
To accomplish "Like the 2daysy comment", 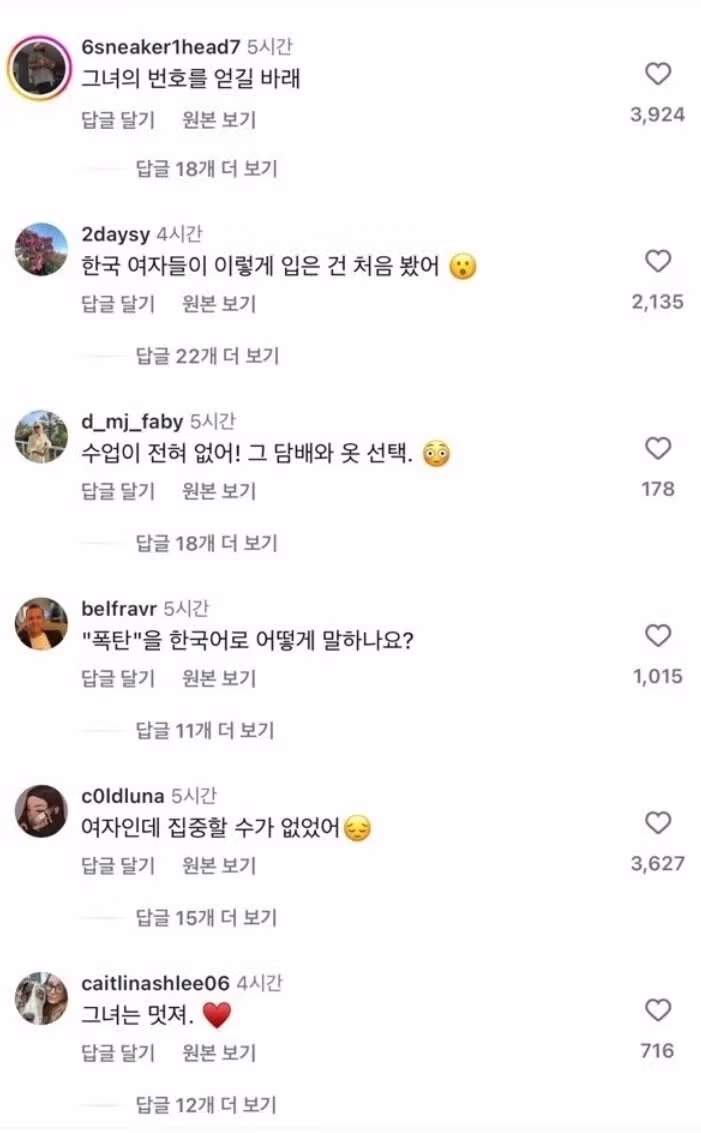I will click(658, 262).
